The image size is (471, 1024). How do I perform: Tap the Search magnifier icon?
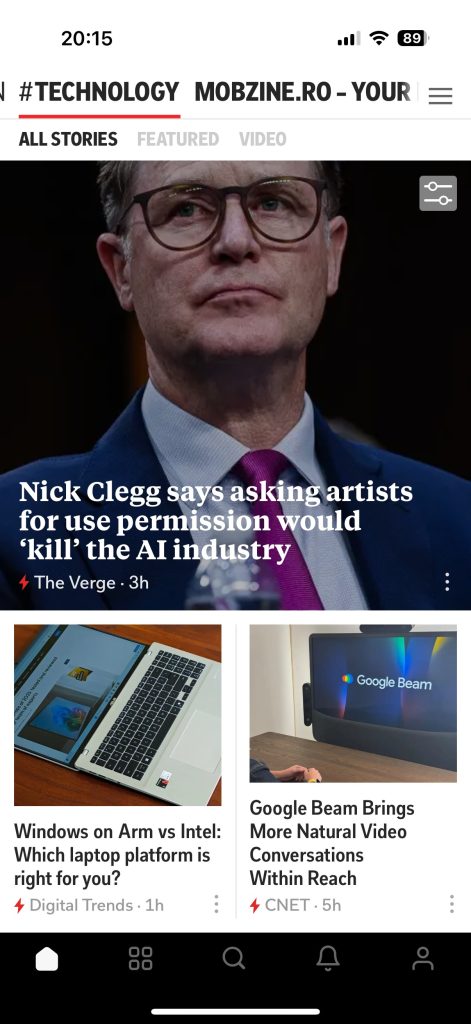pyautogui.click(x=234, y=958)
